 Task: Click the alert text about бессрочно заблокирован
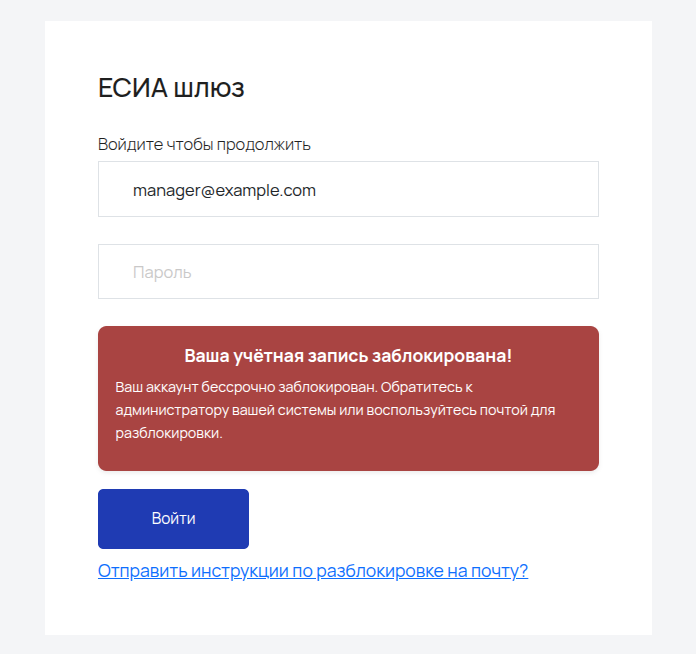point(335,410)
